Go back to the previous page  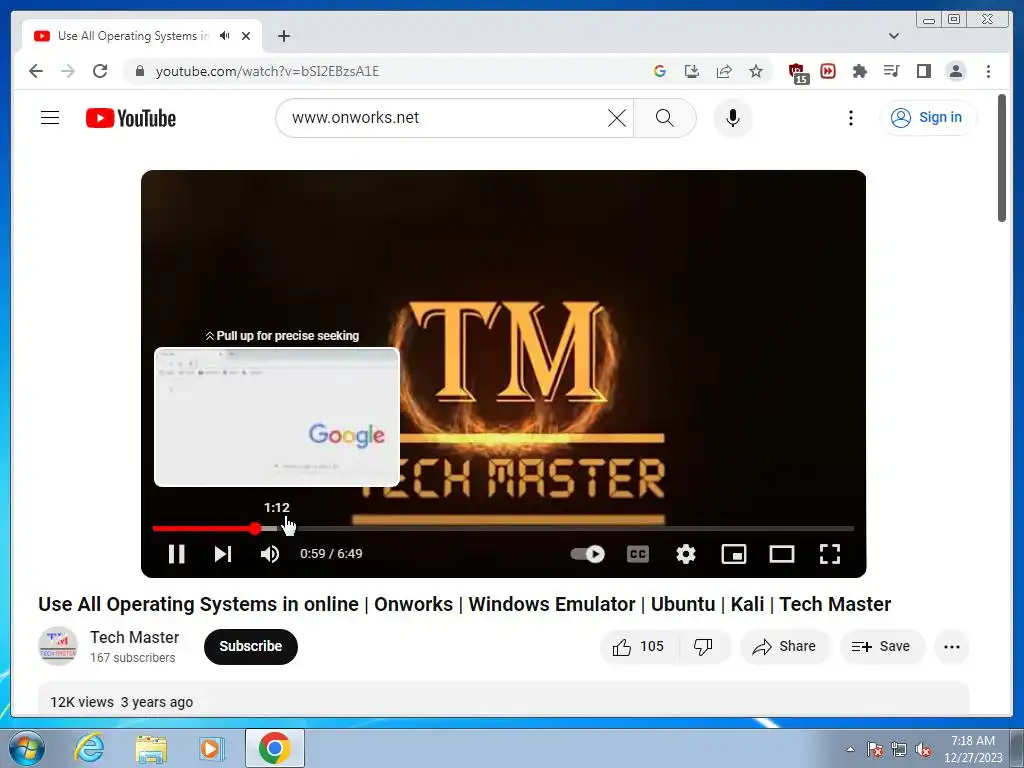[x=36, y=71]
